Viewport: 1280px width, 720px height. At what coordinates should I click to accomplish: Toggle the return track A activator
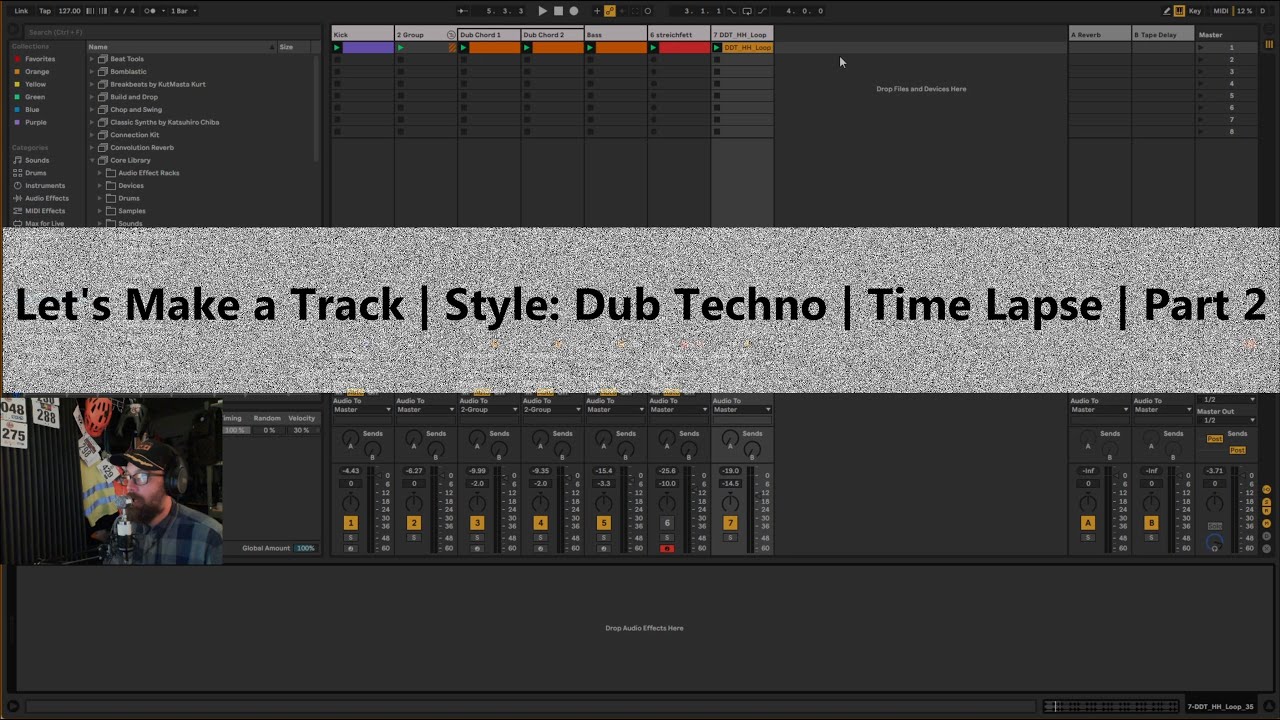coord(1088,523)
